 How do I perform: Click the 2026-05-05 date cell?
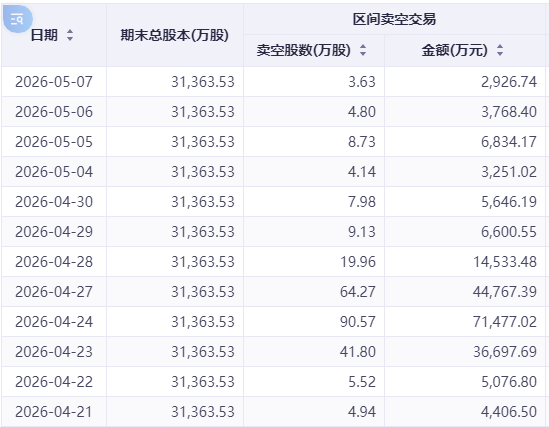(54, 142)
